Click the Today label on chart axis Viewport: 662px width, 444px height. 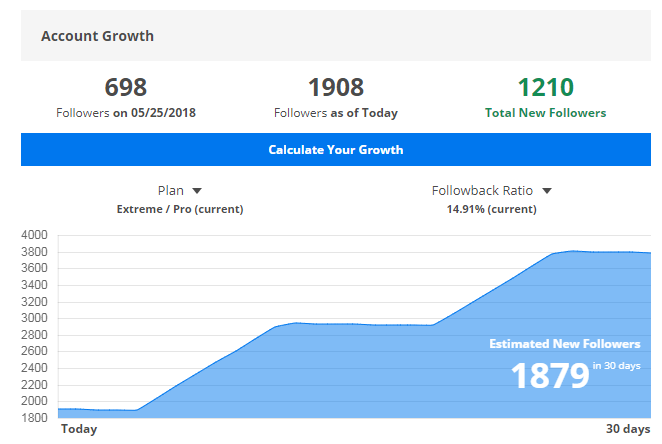coord(79,429)
